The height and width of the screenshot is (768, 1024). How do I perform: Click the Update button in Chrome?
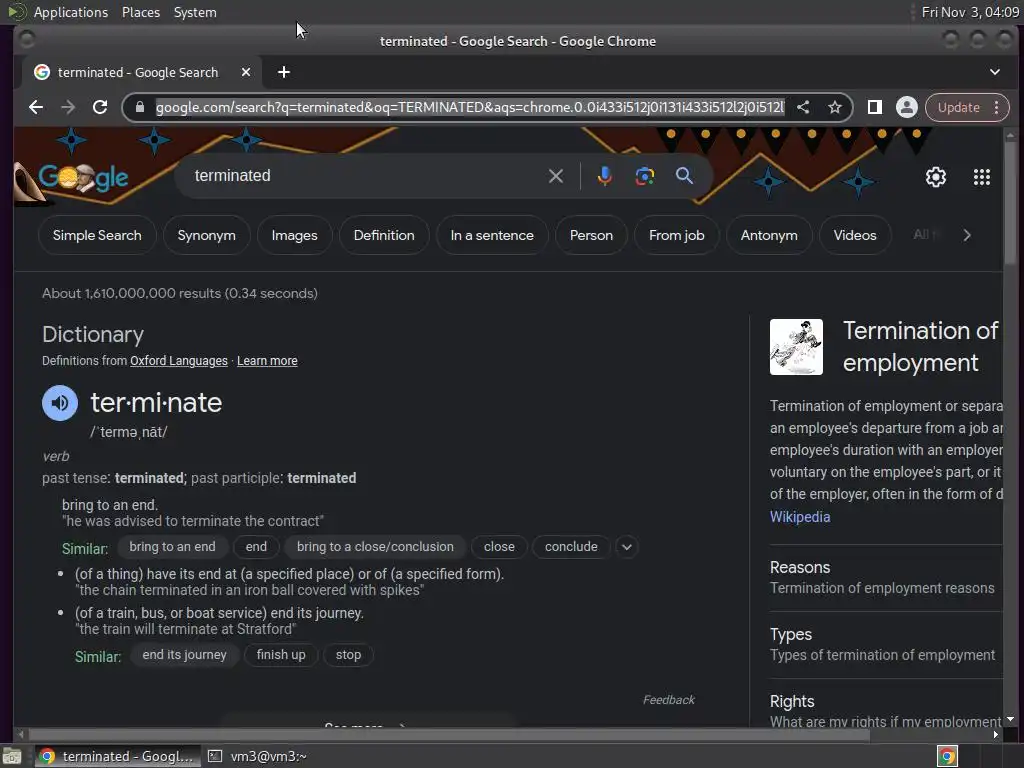click(x=958, y=107)
